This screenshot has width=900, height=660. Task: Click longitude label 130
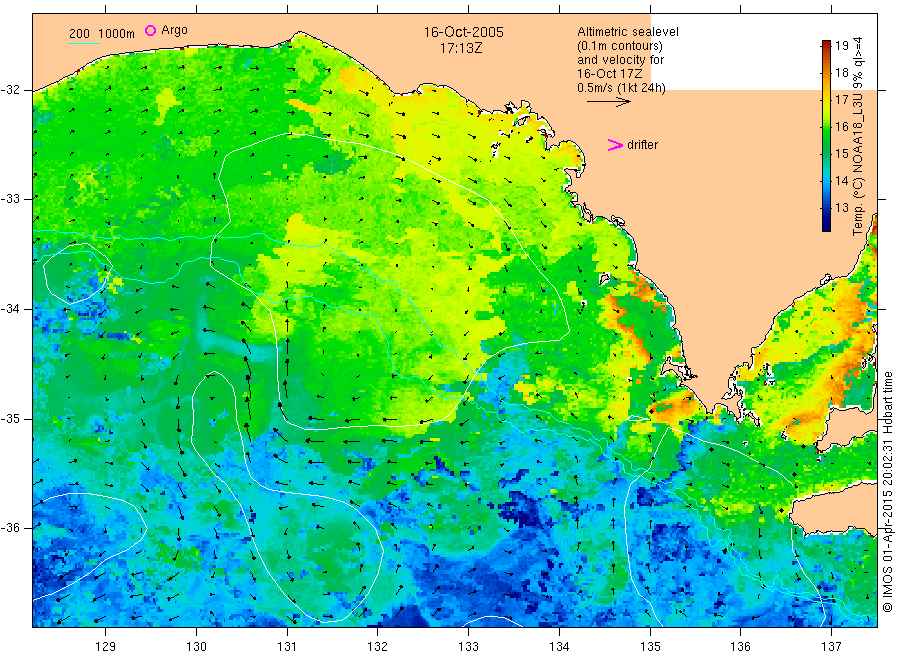tap(196, 647)
